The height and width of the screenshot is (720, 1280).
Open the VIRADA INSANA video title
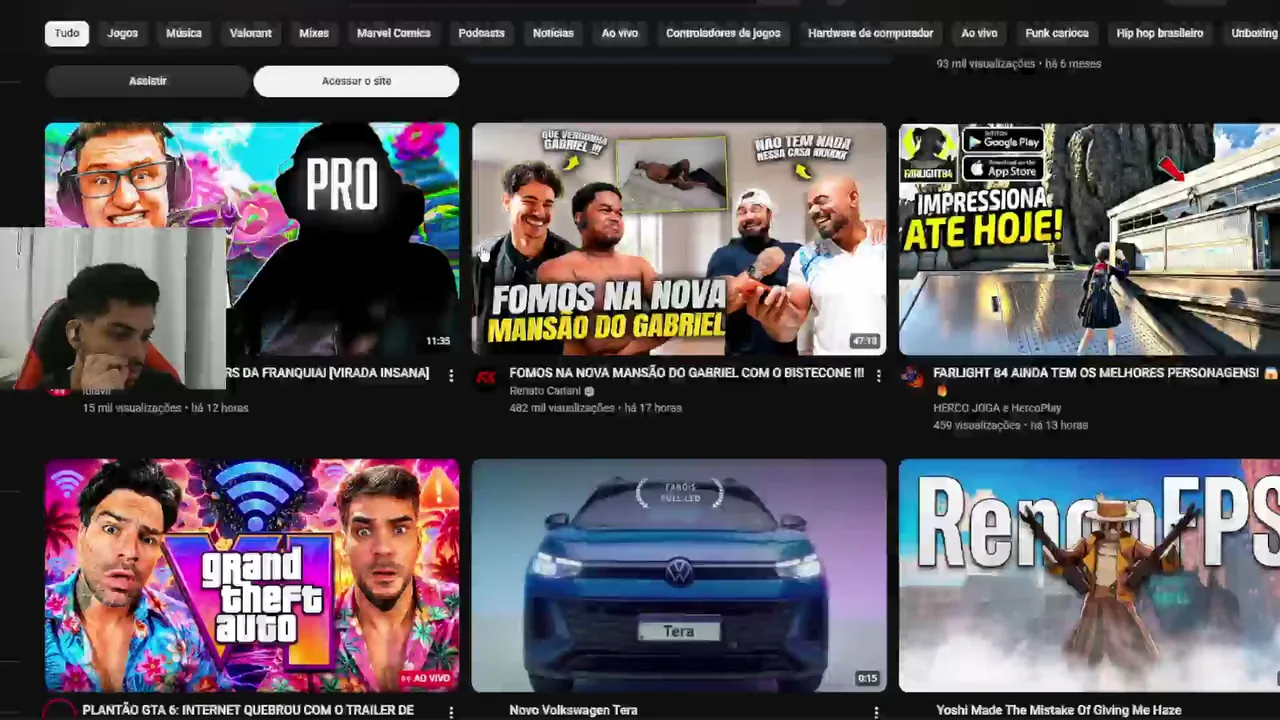tap(328, 373)
